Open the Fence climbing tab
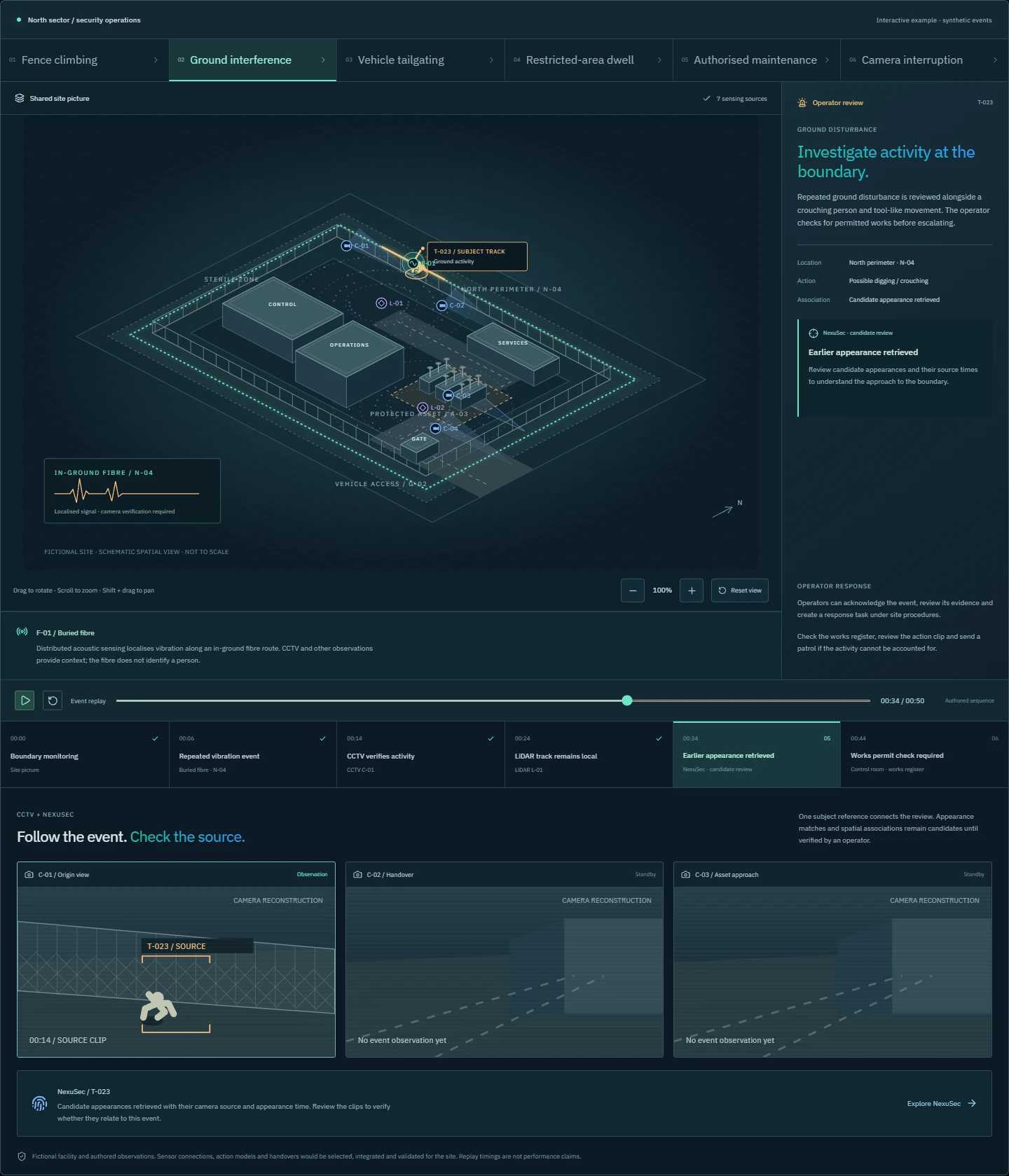The width and height of the screenshot is (1009, 1176). coord(84,60)
